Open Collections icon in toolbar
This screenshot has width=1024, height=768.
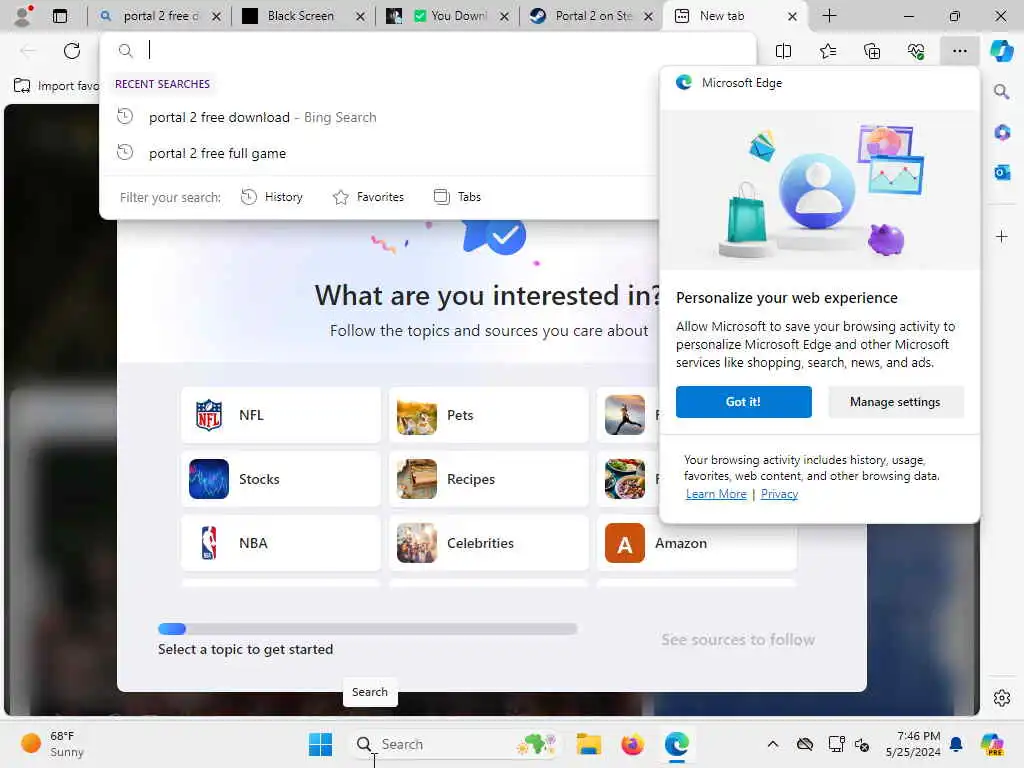click(872, 51)
